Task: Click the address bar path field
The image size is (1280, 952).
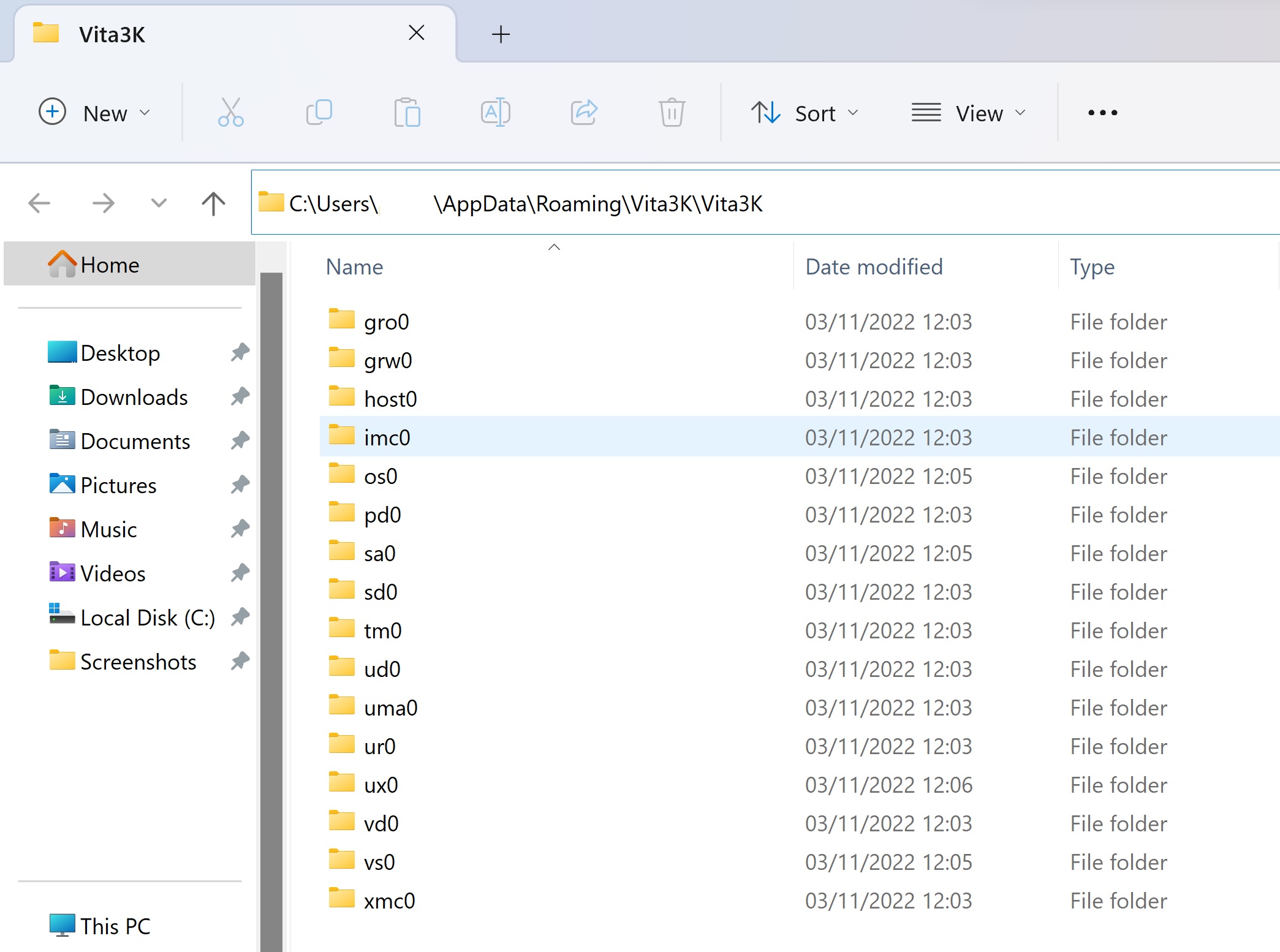Action: 765,203
